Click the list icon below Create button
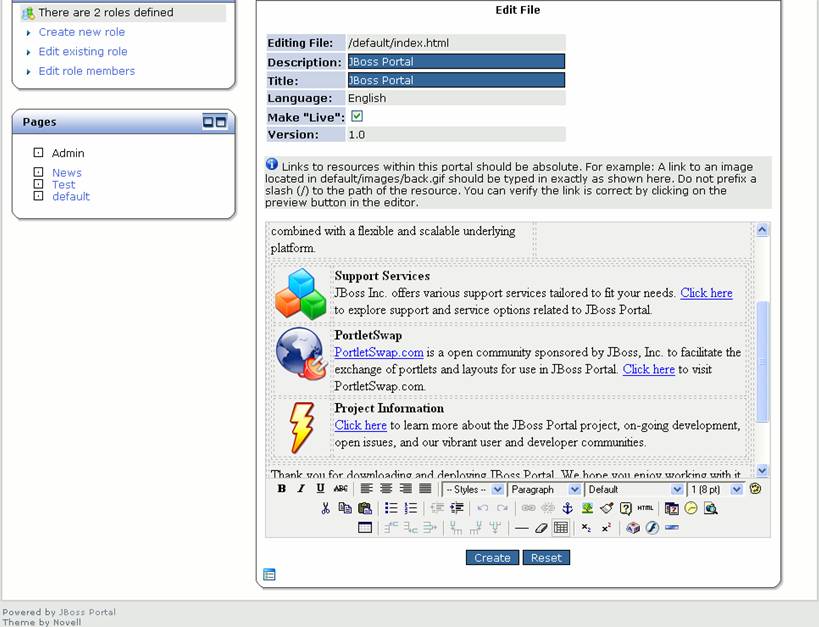The image size is (819, 627). (269, 574)
